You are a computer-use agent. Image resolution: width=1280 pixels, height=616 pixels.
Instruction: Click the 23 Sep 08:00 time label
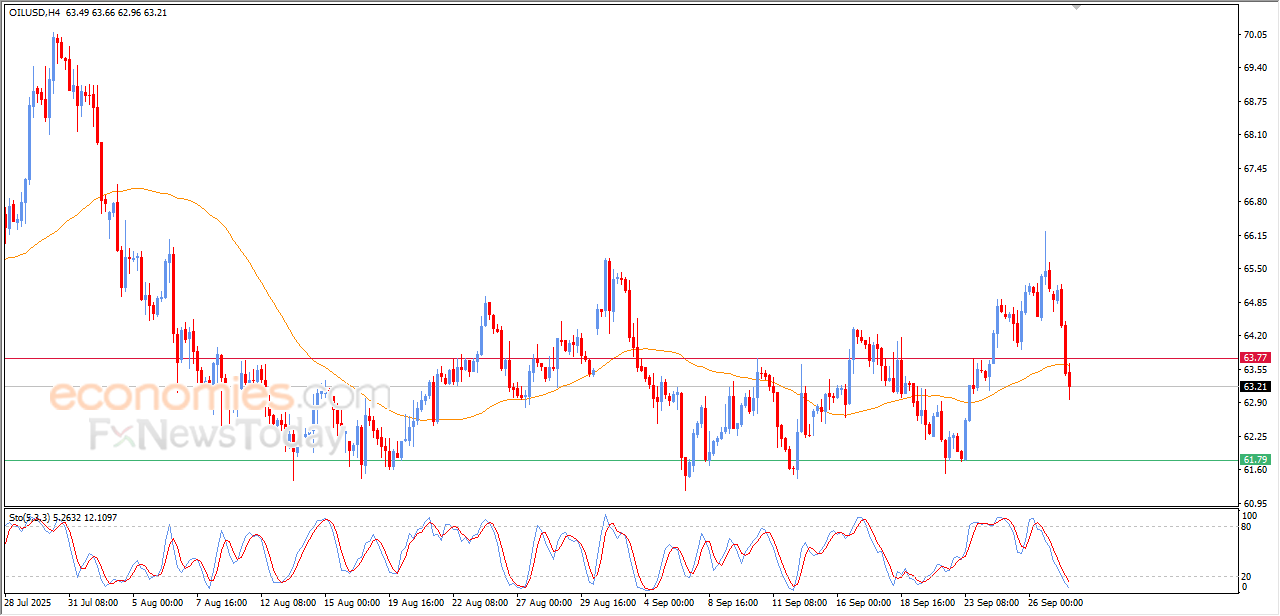point(992,604)
